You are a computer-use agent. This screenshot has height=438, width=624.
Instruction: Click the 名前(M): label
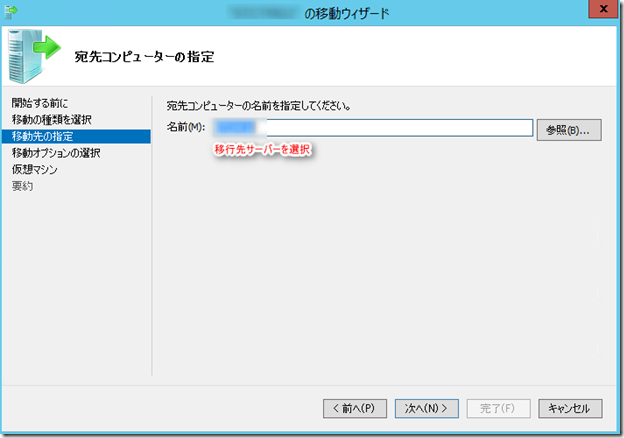tap(186, 127)
